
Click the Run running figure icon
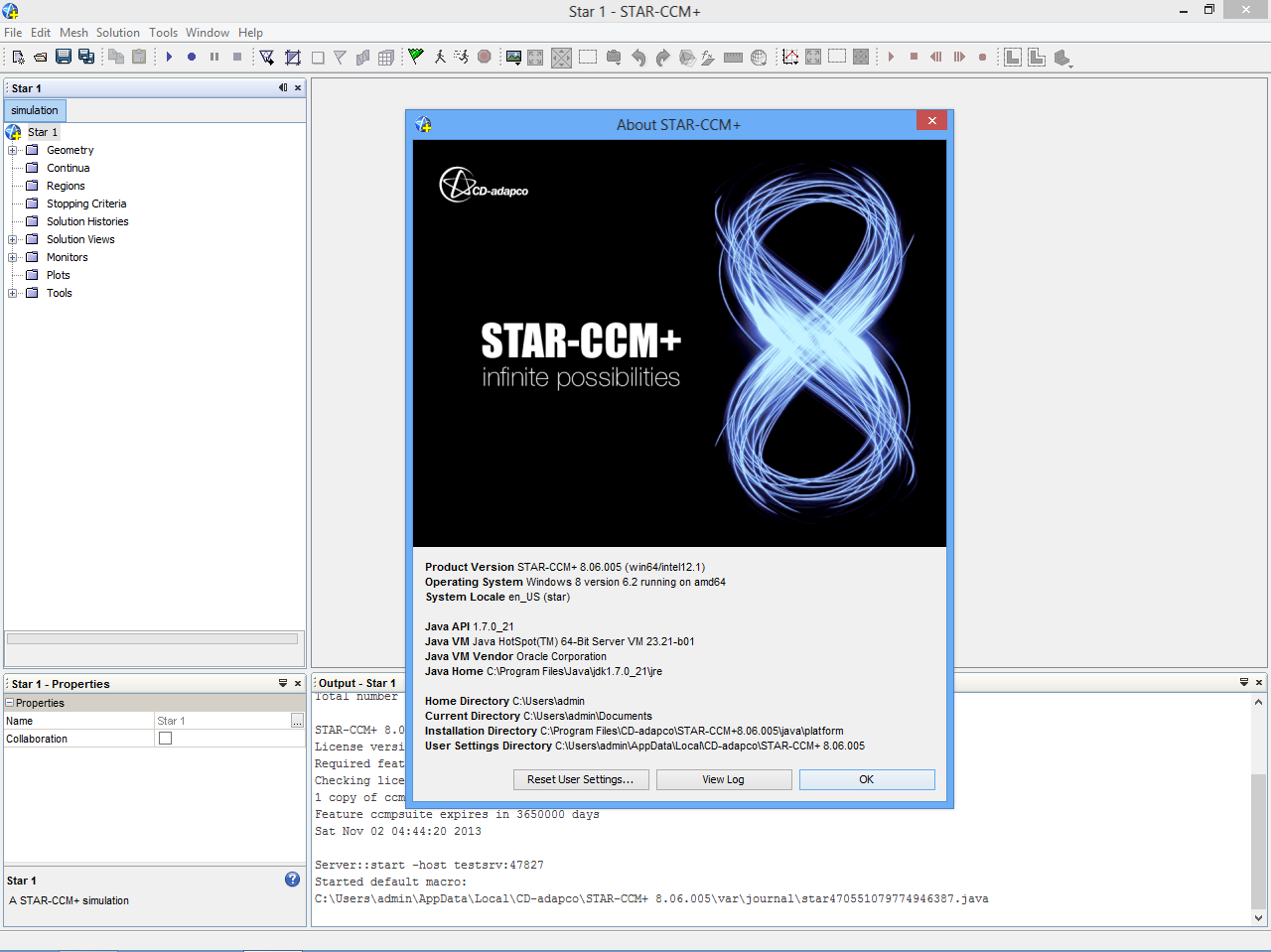click(462, 57)
